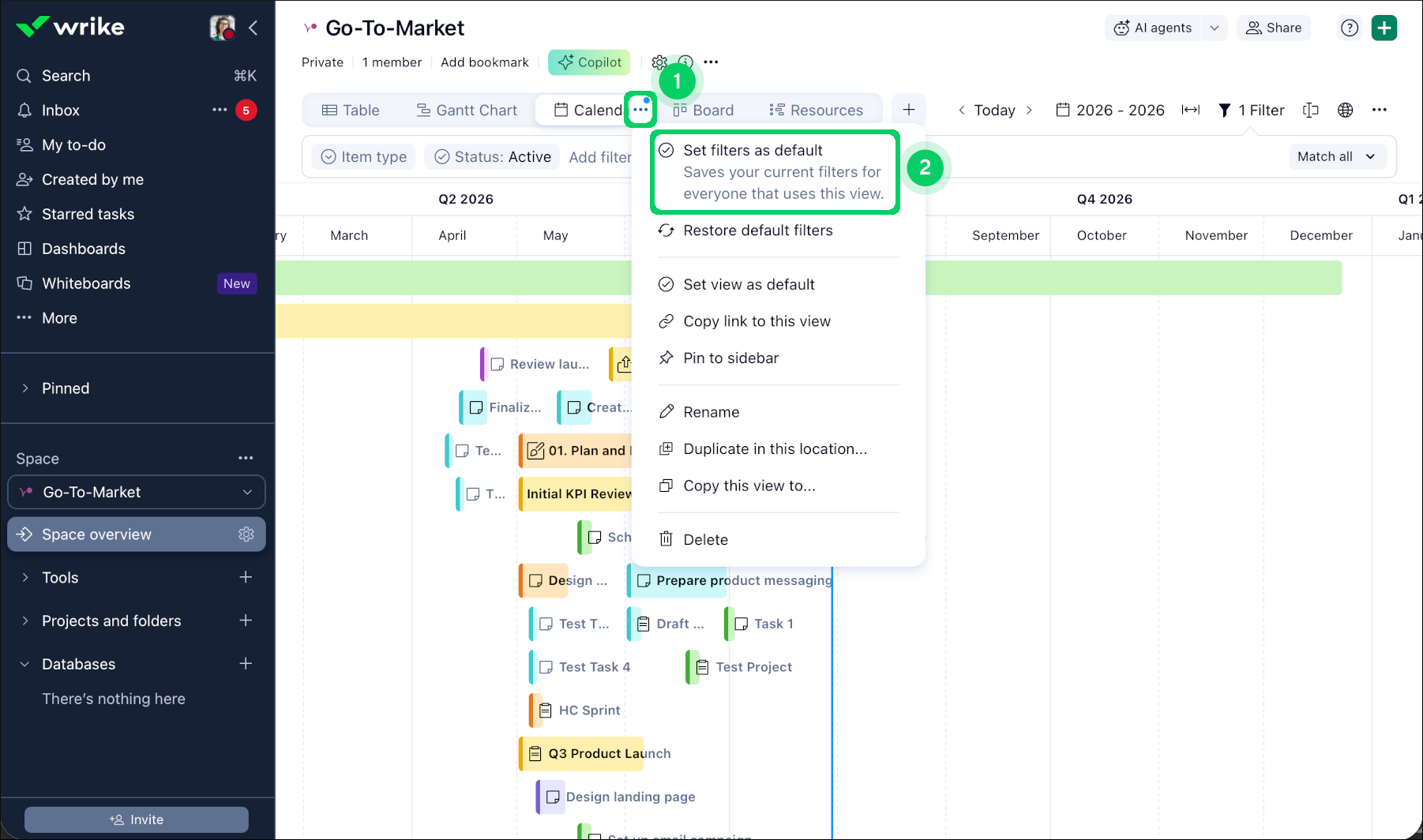Viewport: 1423px width, 840px height.
Task: Open the Space section ellipsis menu
Action: pos(246,458)
